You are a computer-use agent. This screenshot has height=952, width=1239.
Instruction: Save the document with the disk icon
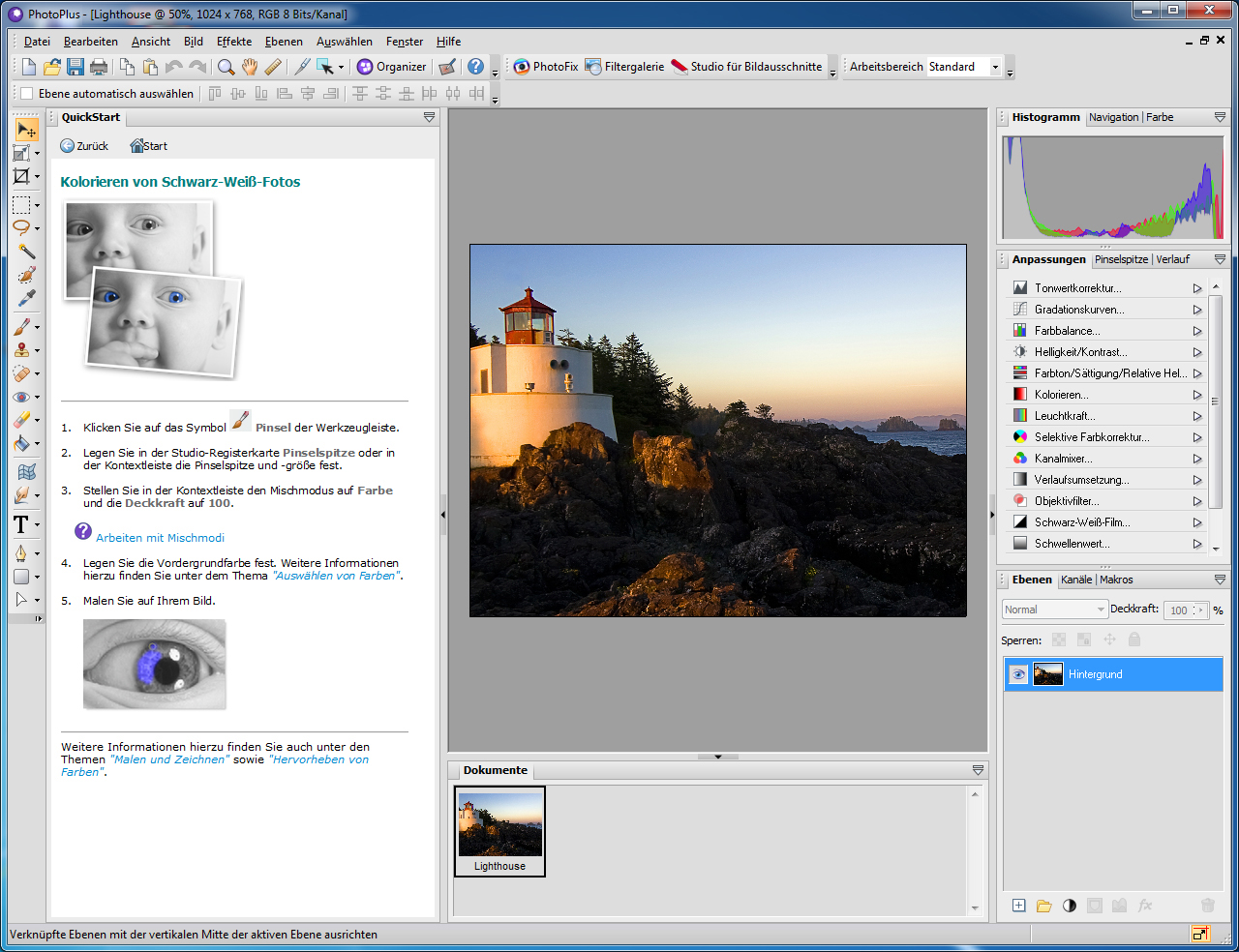click(76, 67)
